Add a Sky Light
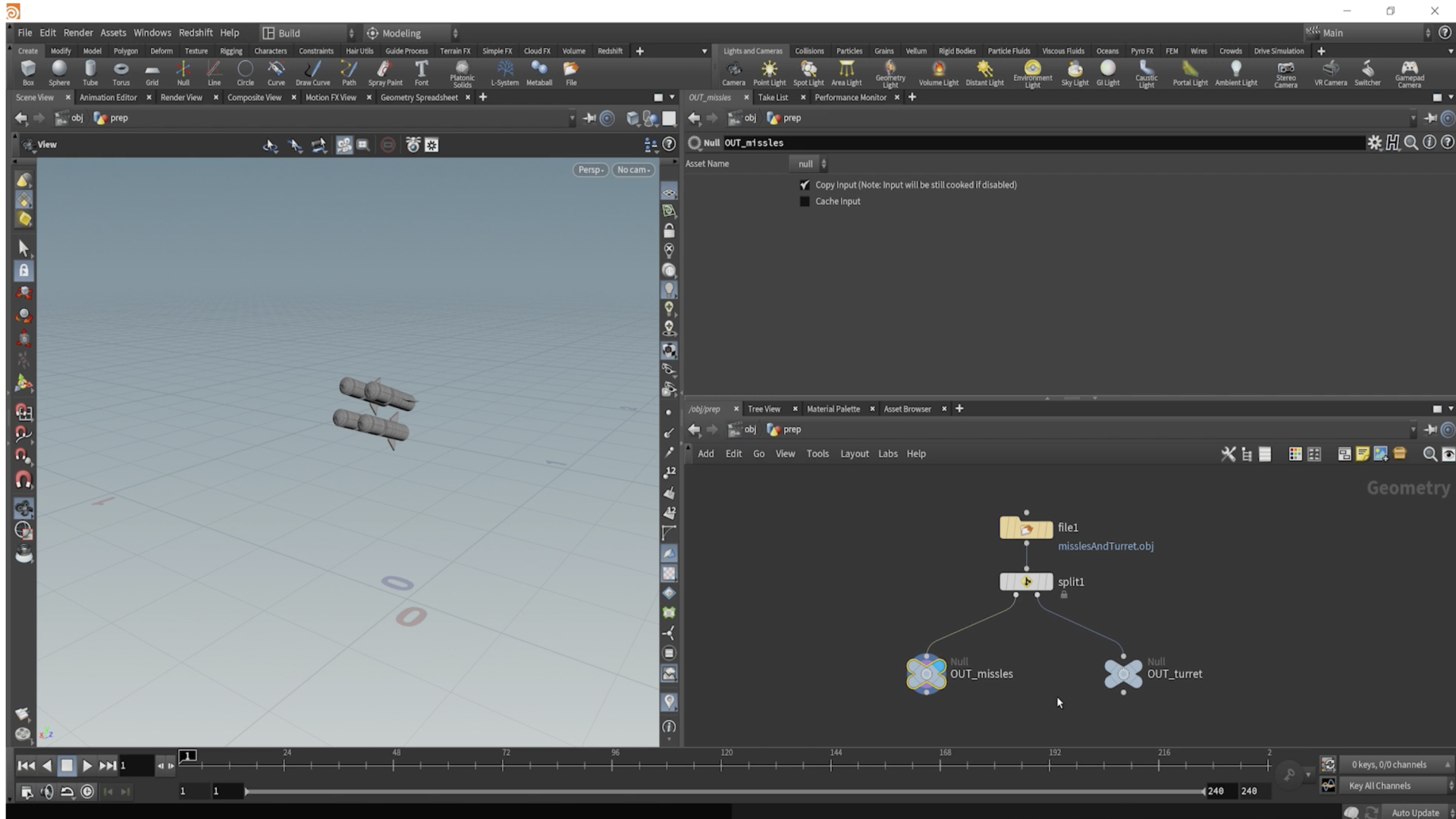Screen dimensions: 1456x819 [x=1075, y=74]
